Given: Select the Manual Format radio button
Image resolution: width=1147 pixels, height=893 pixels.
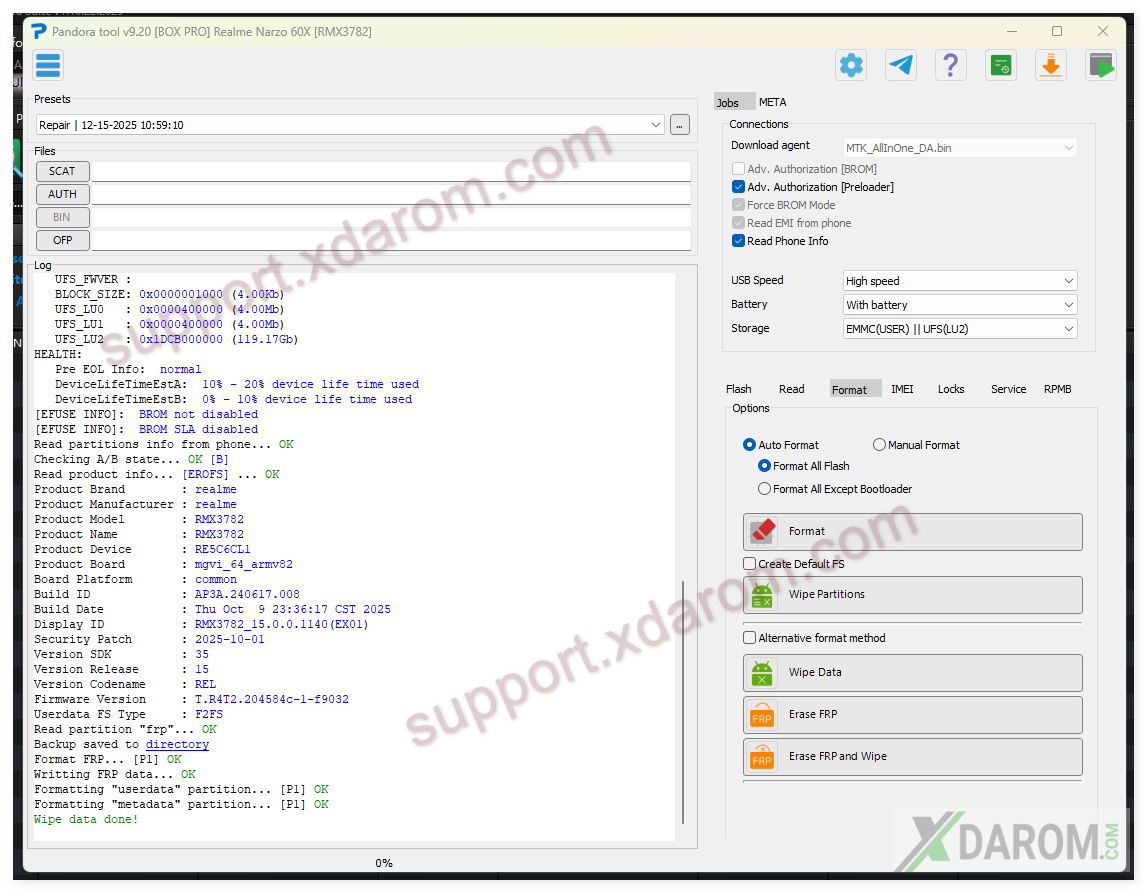Looking at the screenshot, I should (880, 445).
